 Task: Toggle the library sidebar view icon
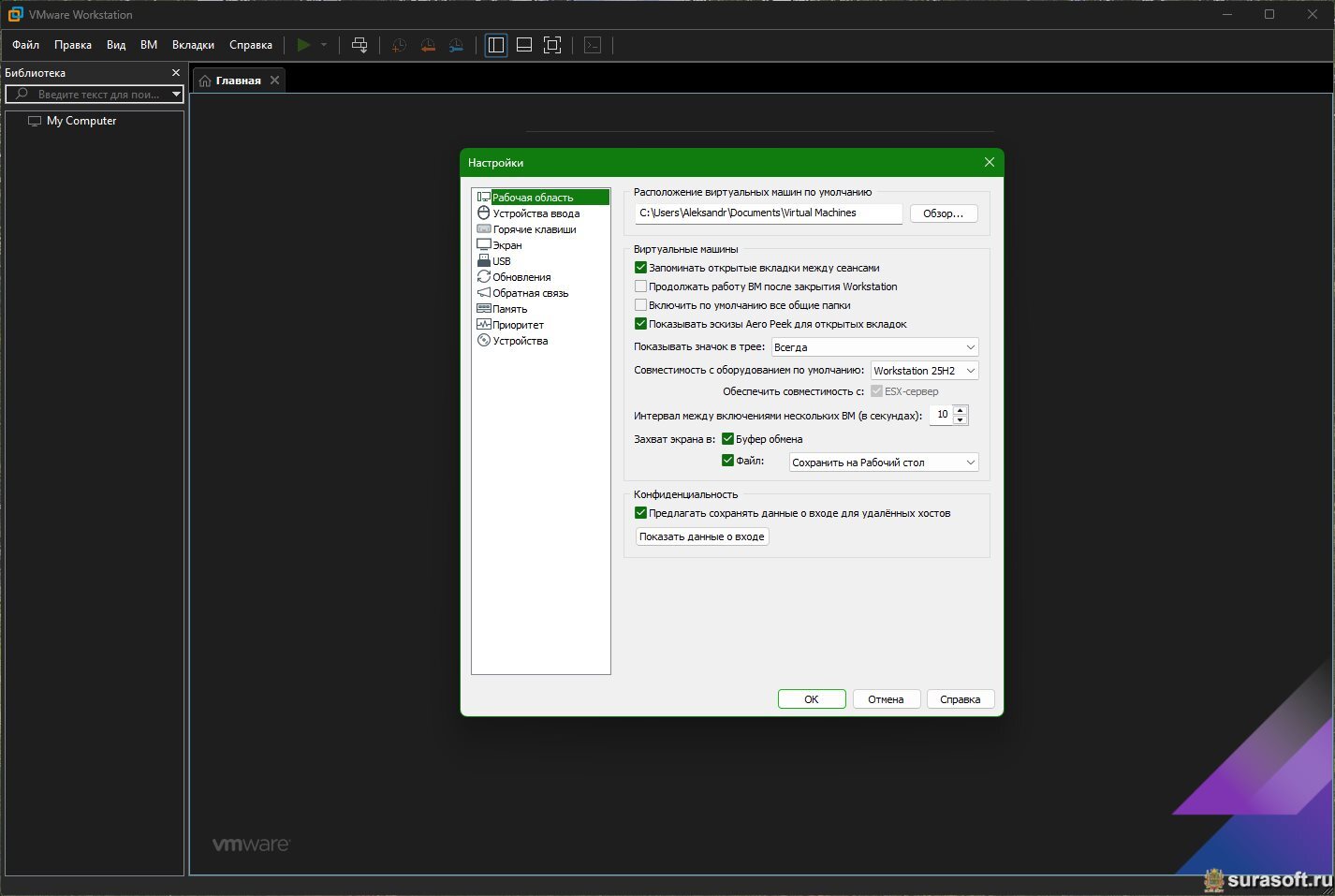(496, 45)
